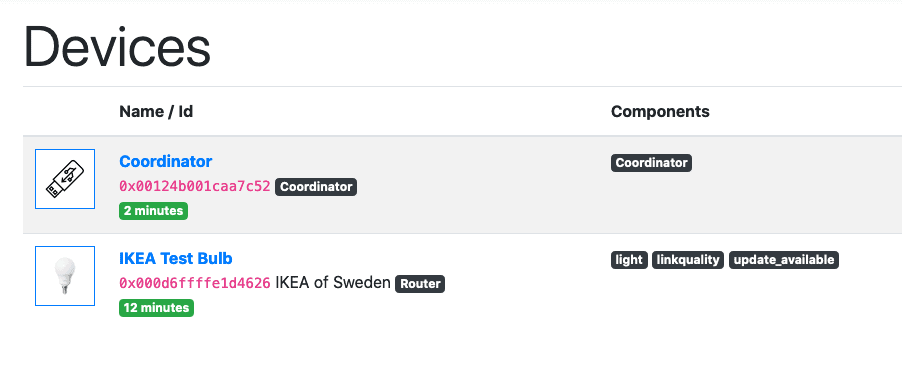
Task: Click the Coordinator badge beside the device address
Action: 316,187
